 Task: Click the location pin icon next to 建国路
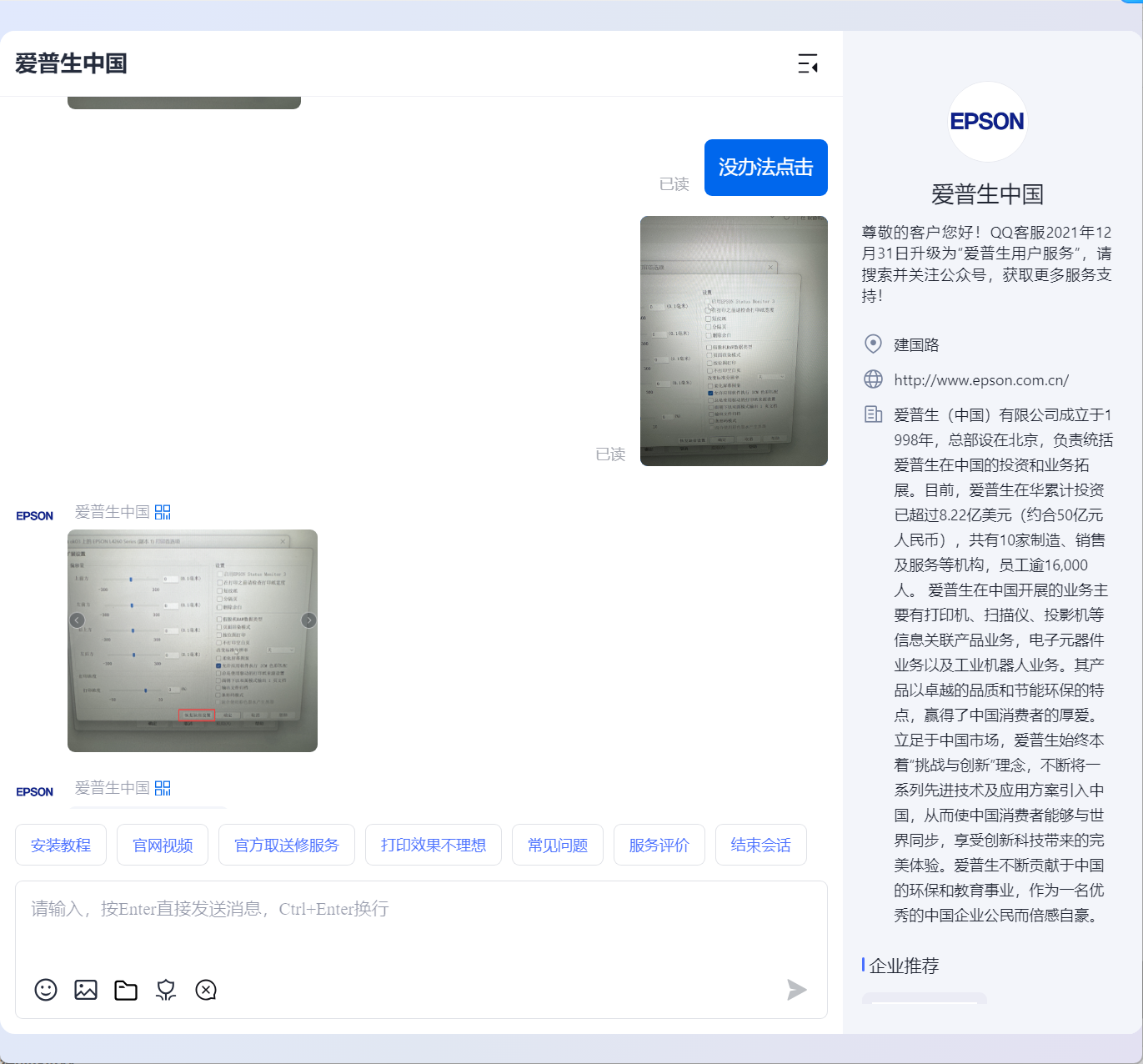click(x=873, y=344)
